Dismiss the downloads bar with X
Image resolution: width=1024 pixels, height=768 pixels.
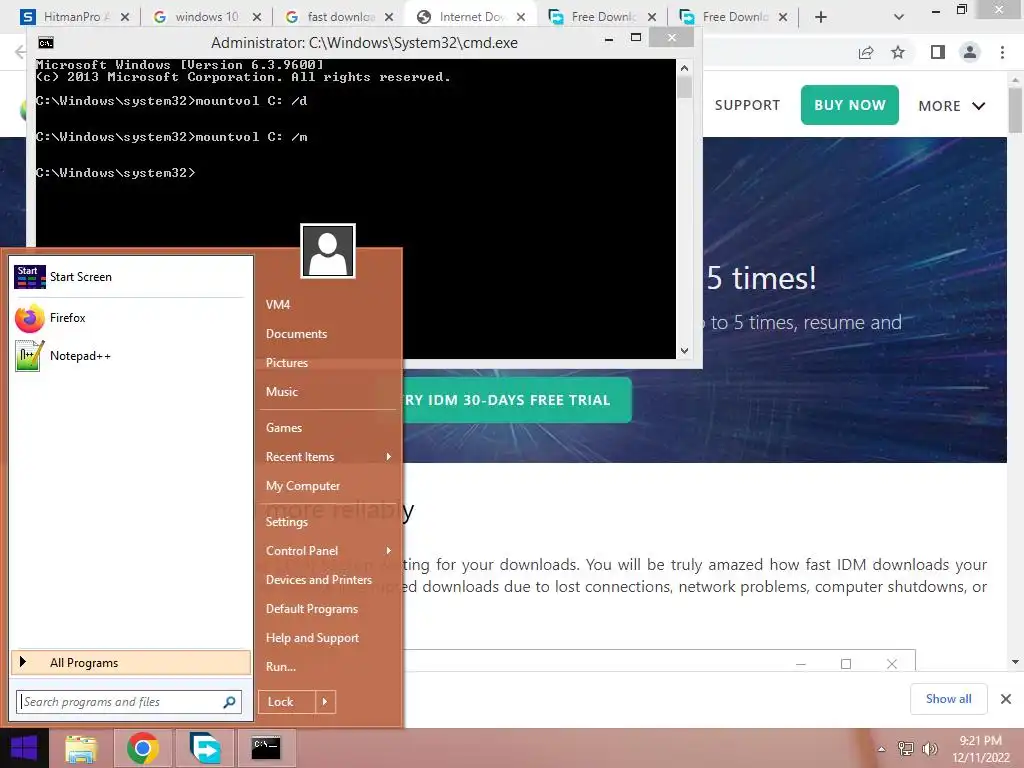(x=1006, y=699)
